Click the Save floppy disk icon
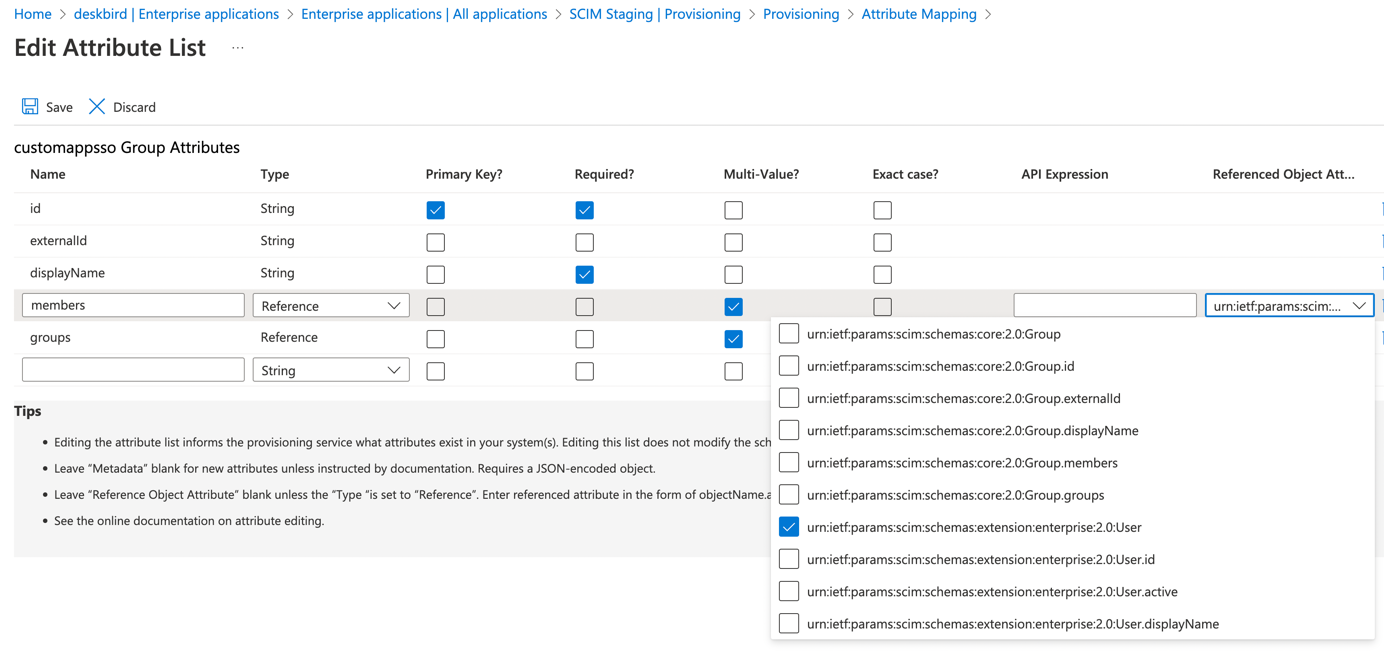 pos(30,106)
